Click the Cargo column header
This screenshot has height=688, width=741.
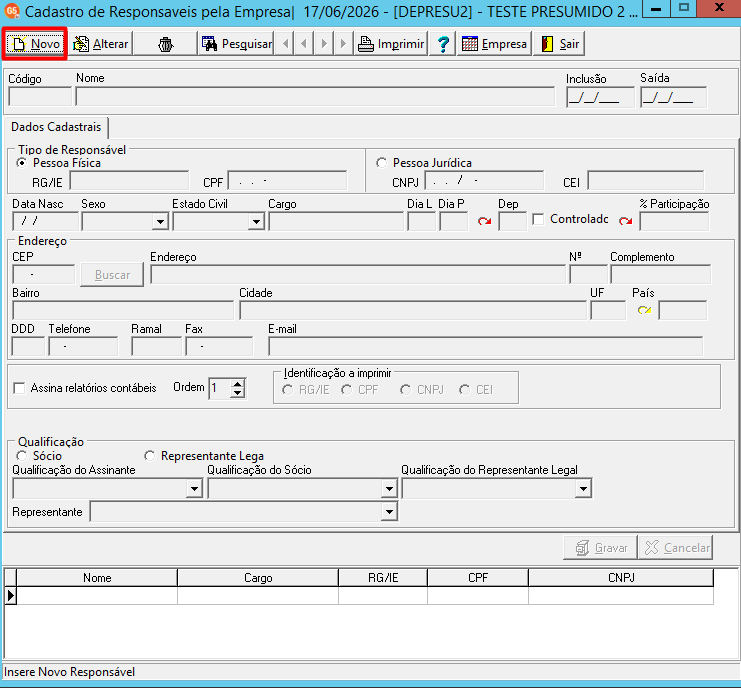(x=258, y=578)
